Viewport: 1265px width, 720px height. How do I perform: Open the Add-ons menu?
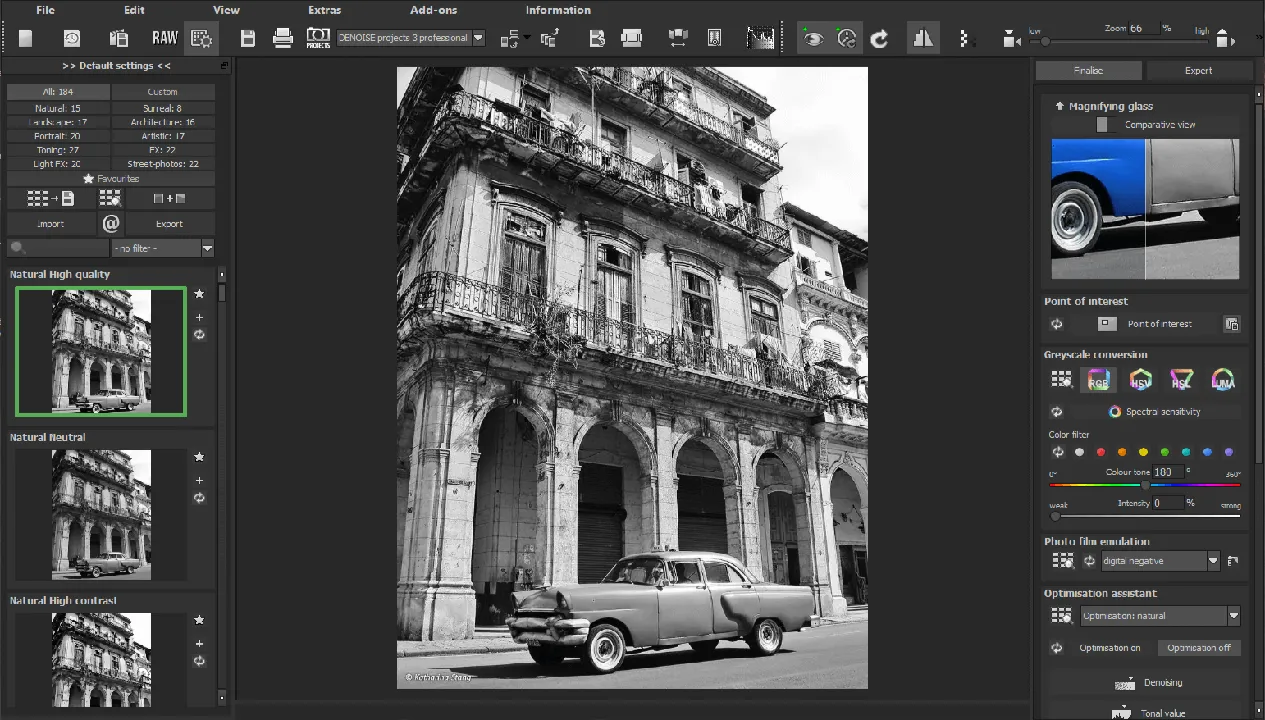tap(434, 10)
